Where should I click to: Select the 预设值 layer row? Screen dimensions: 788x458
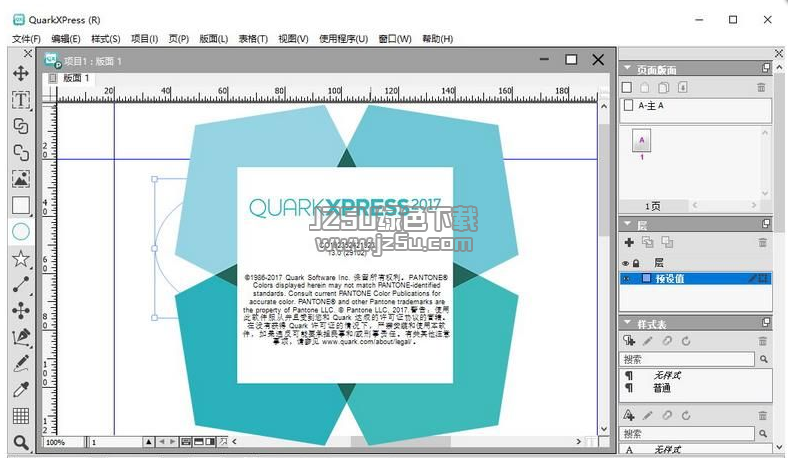696,279
